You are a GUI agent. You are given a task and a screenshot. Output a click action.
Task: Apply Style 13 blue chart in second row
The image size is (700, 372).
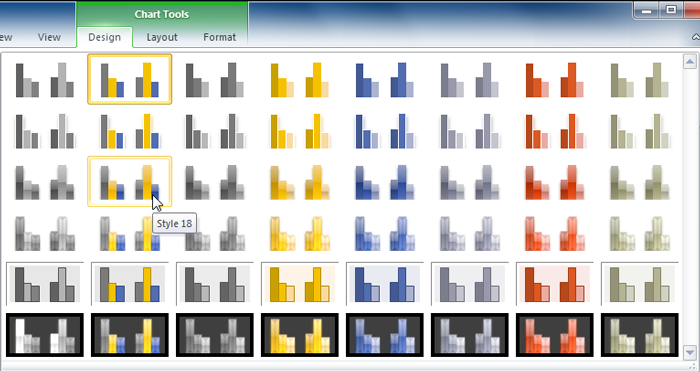click(384, 131)
